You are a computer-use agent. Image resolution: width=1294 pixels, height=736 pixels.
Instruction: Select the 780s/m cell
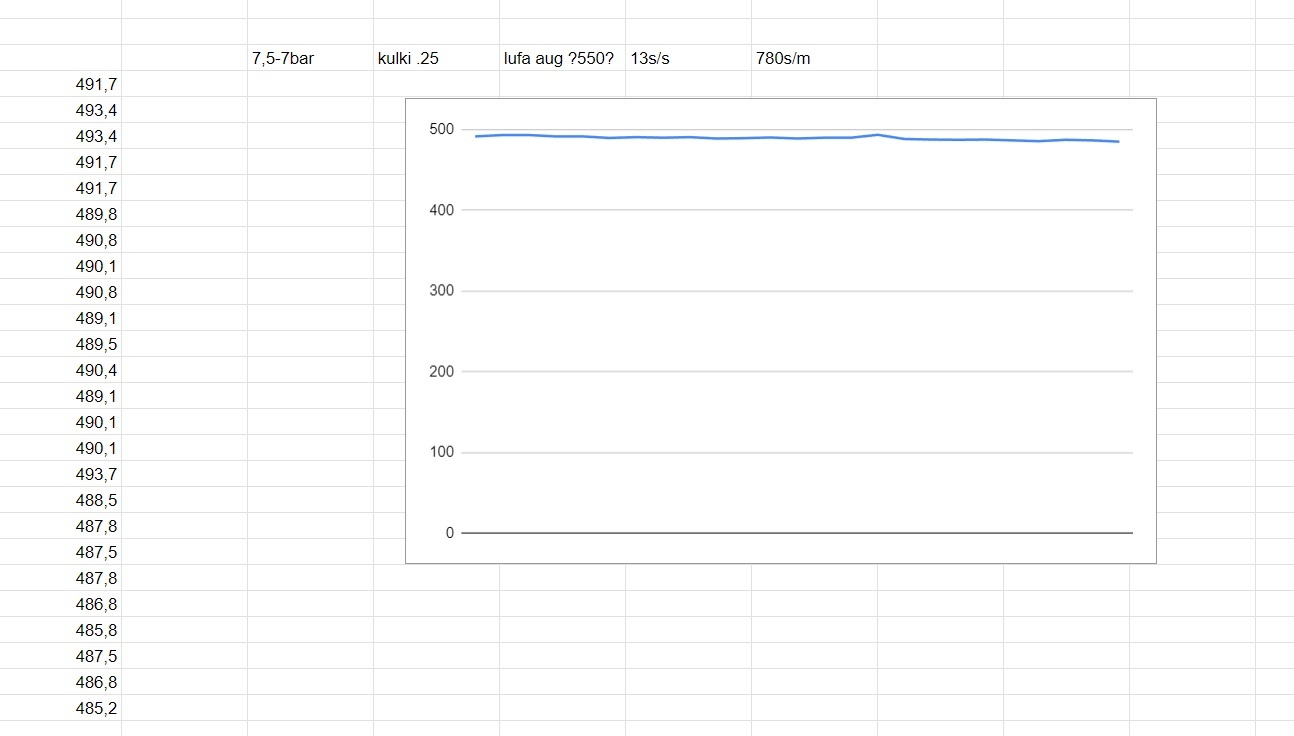pyautogui.click(x=784, y=58)
